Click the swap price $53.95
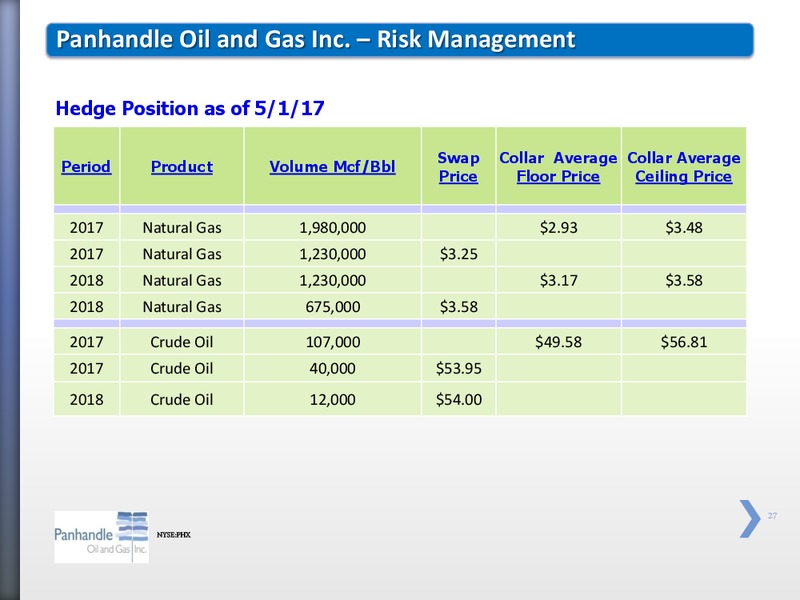The height and width of the screenshot is (600, 800). [x=459, y=368]
